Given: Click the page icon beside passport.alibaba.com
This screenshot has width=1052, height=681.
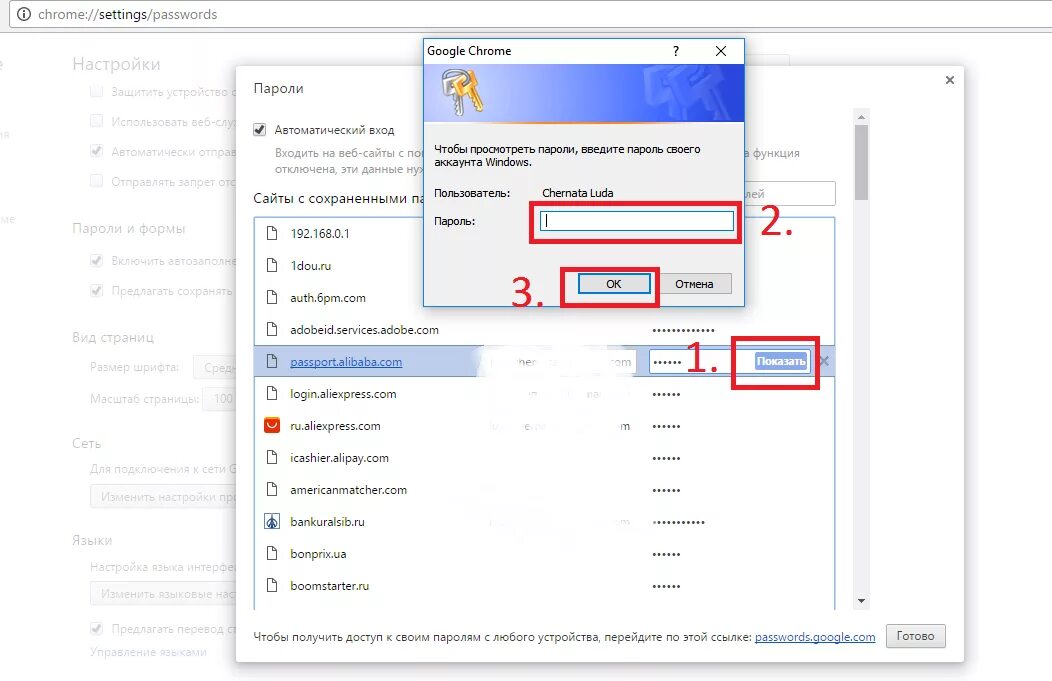Looking at the screenshot, I should click(x=272, y=362).
